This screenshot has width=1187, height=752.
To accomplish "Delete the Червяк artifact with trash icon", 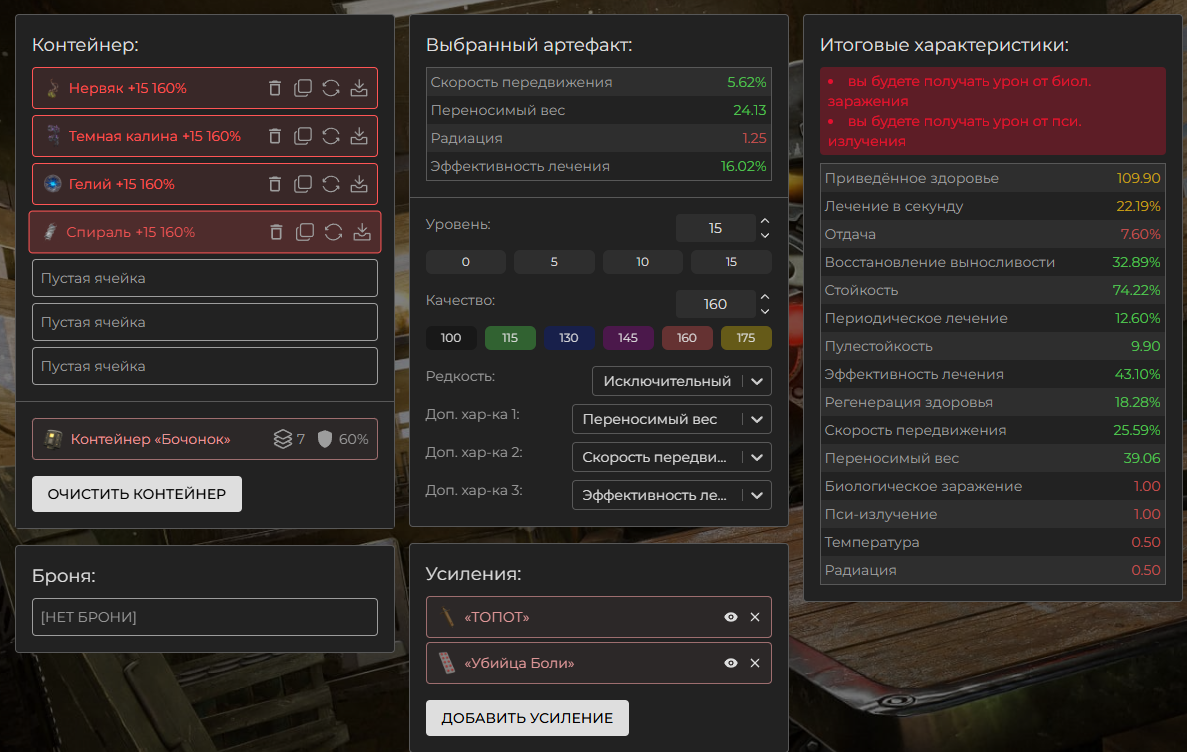I will click(x=275, y=88).
